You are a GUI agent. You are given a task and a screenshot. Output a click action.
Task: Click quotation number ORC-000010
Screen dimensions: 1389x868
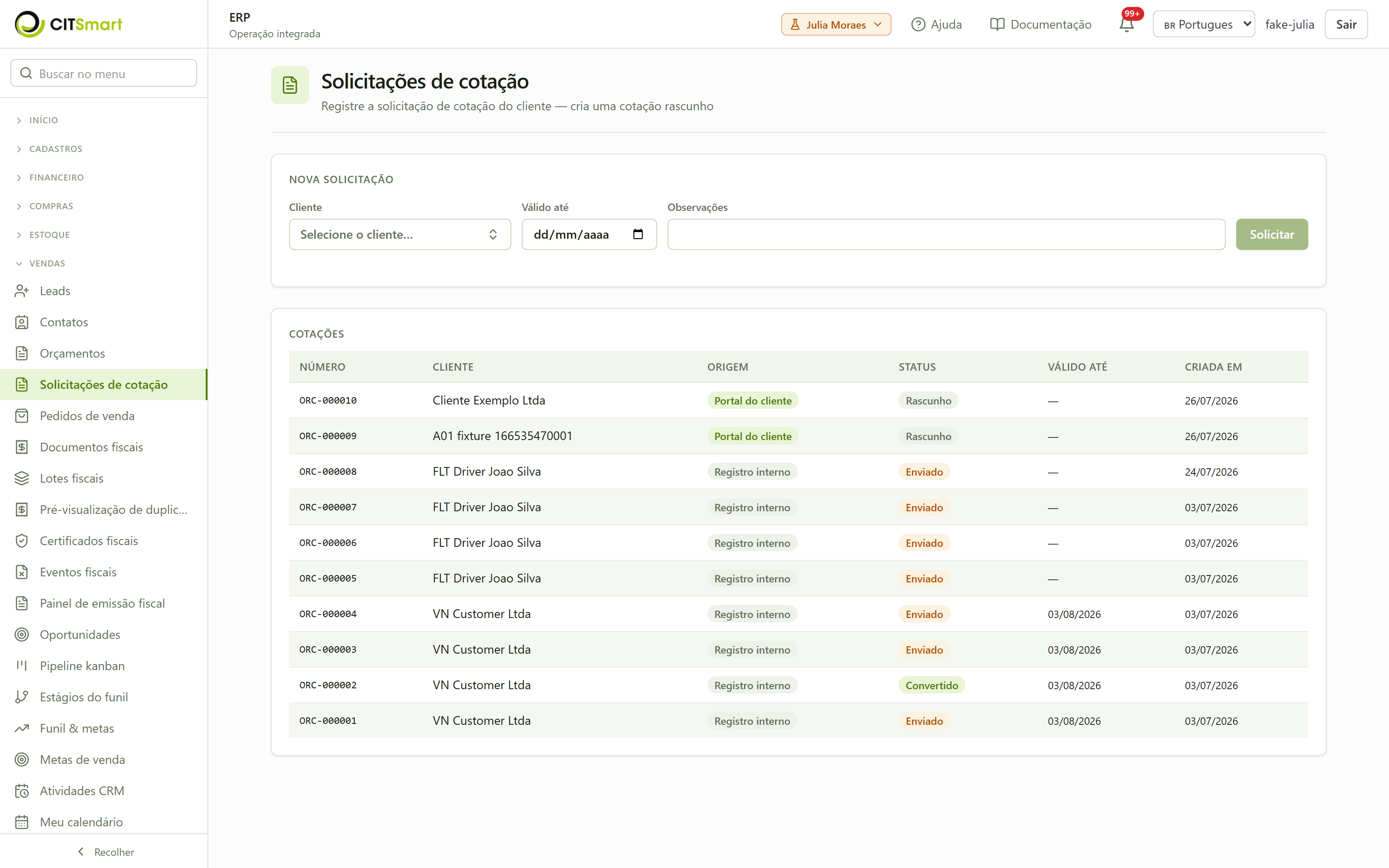click(328, 401)
